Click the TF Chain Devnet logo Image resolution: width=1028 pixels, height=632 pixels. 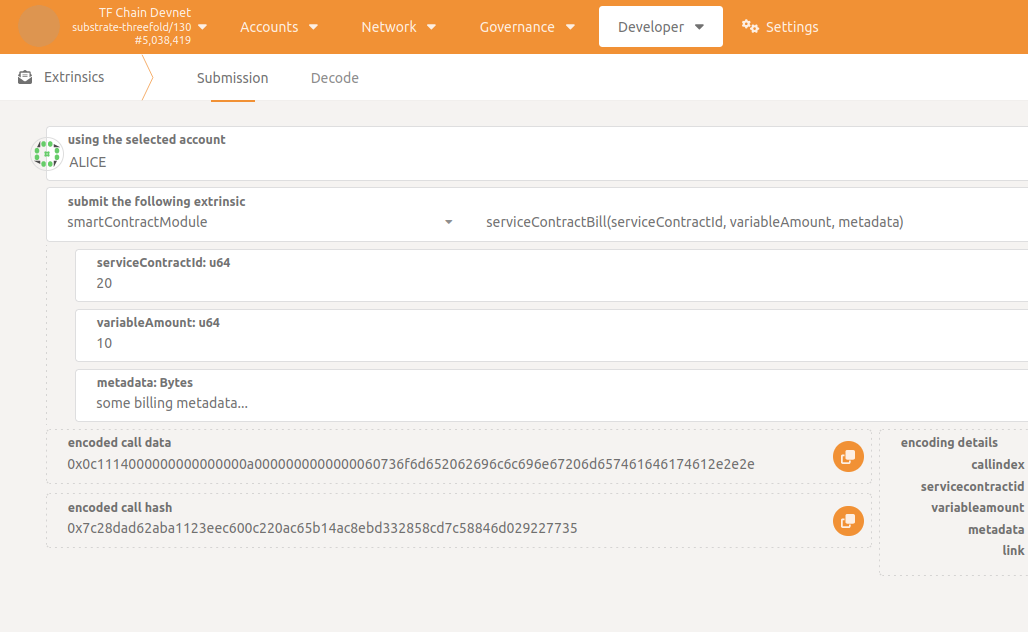pos(39,26)
